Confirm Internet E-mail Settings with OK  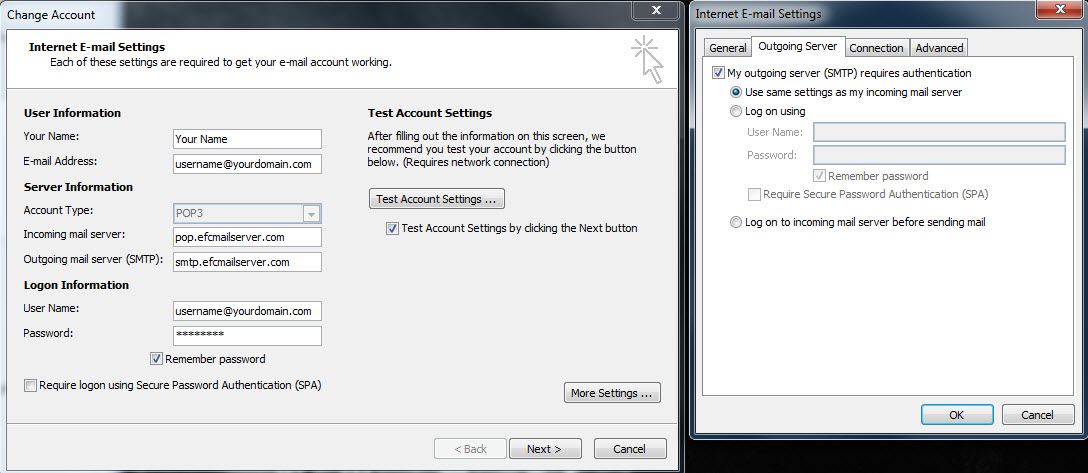[x=956, y=415]
